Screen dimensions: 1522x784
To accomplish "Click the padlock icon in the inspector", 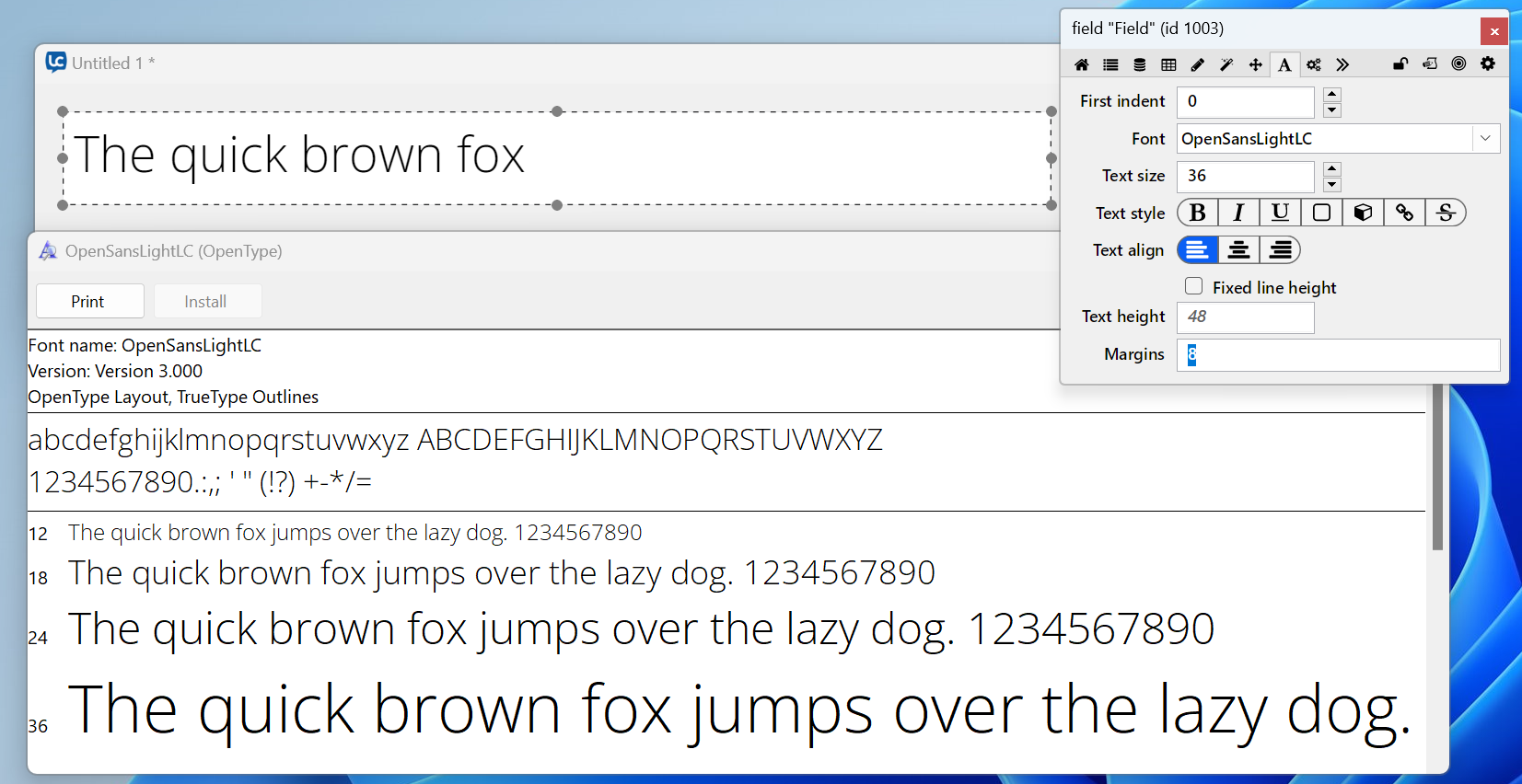I will point(1400,64).
